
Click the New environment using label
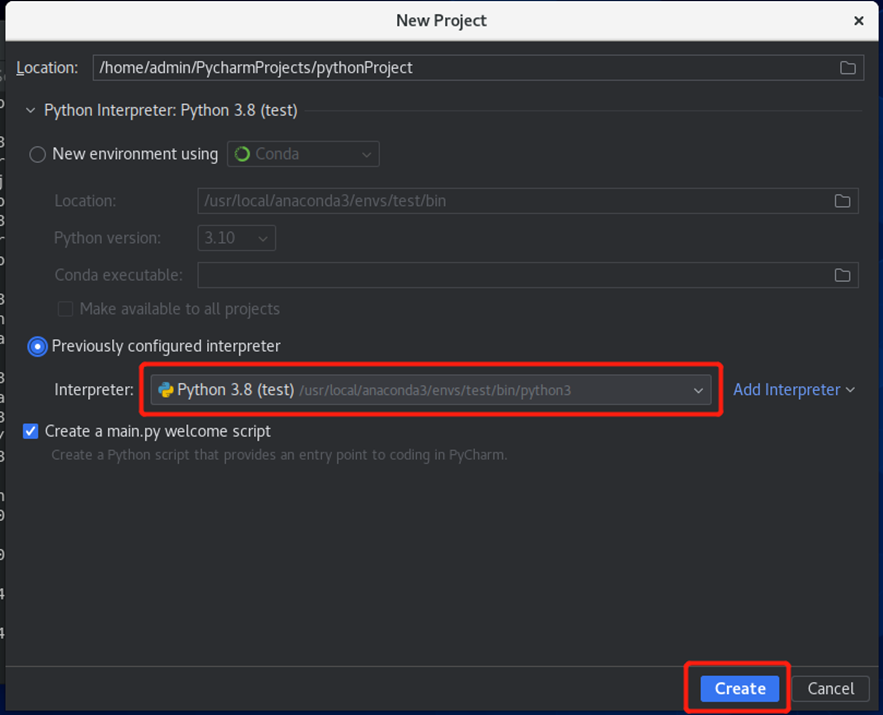[135, 154]
